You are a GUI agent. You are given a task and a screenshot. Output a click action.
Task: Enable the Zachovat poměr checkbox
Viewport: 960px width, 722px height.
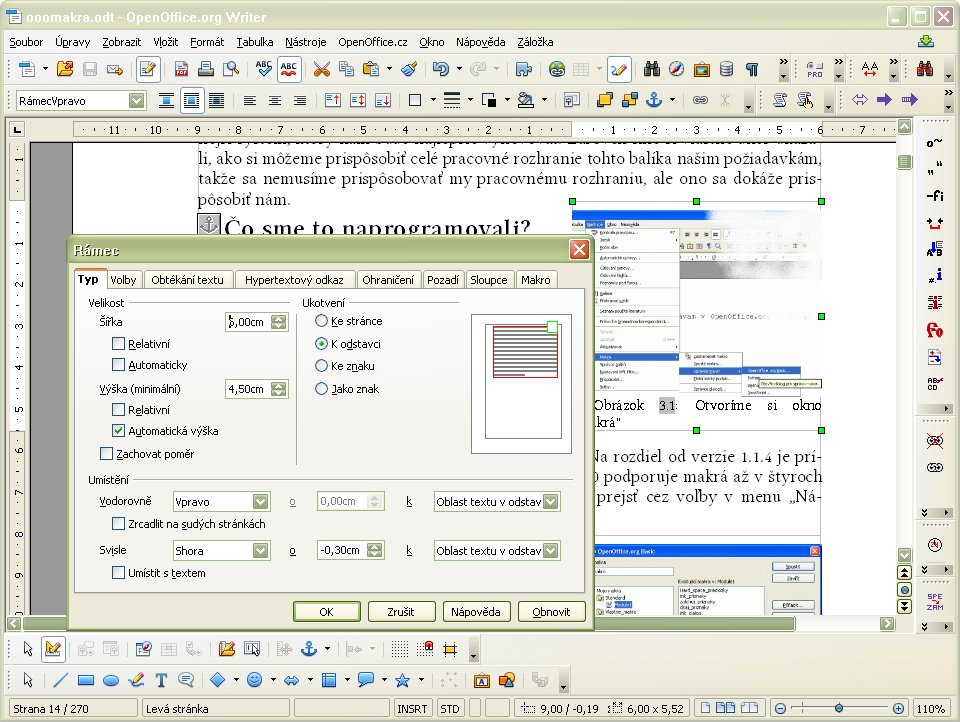(x=107, y=454)
